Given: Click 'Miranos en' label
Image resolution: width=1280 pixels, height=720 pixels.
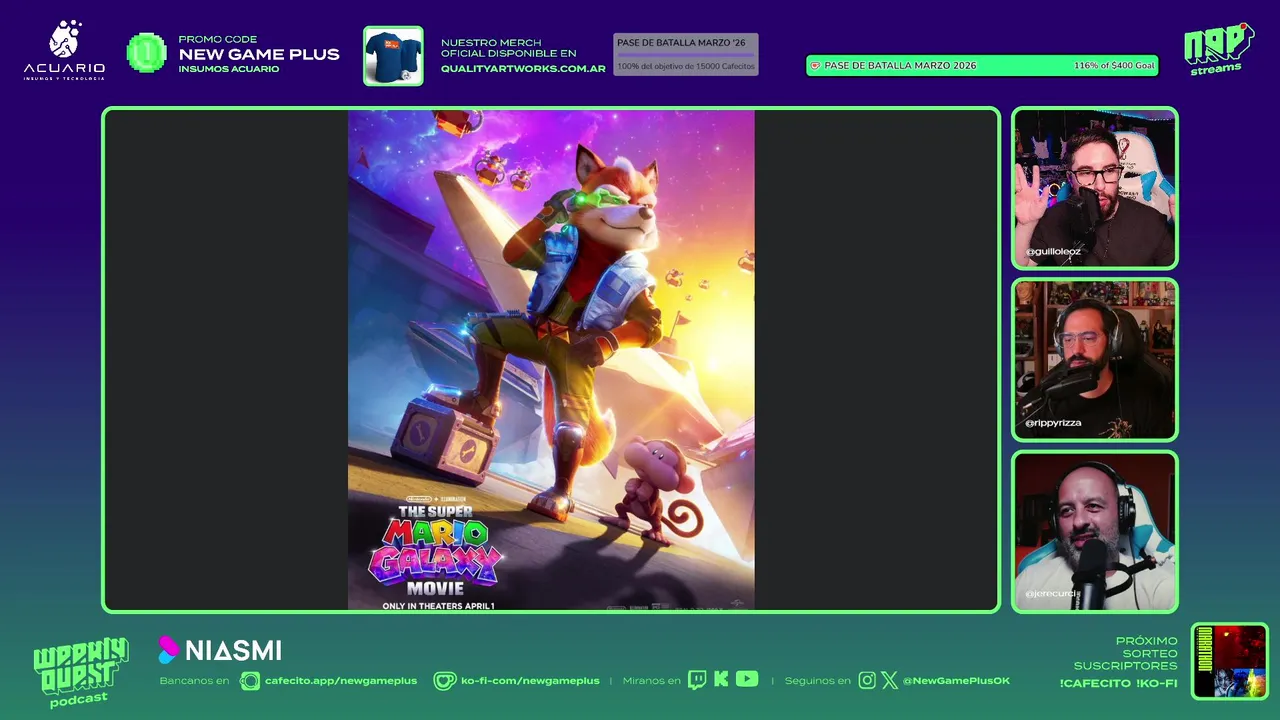Looking at the screenshot, I should click(x=651, y=681).
